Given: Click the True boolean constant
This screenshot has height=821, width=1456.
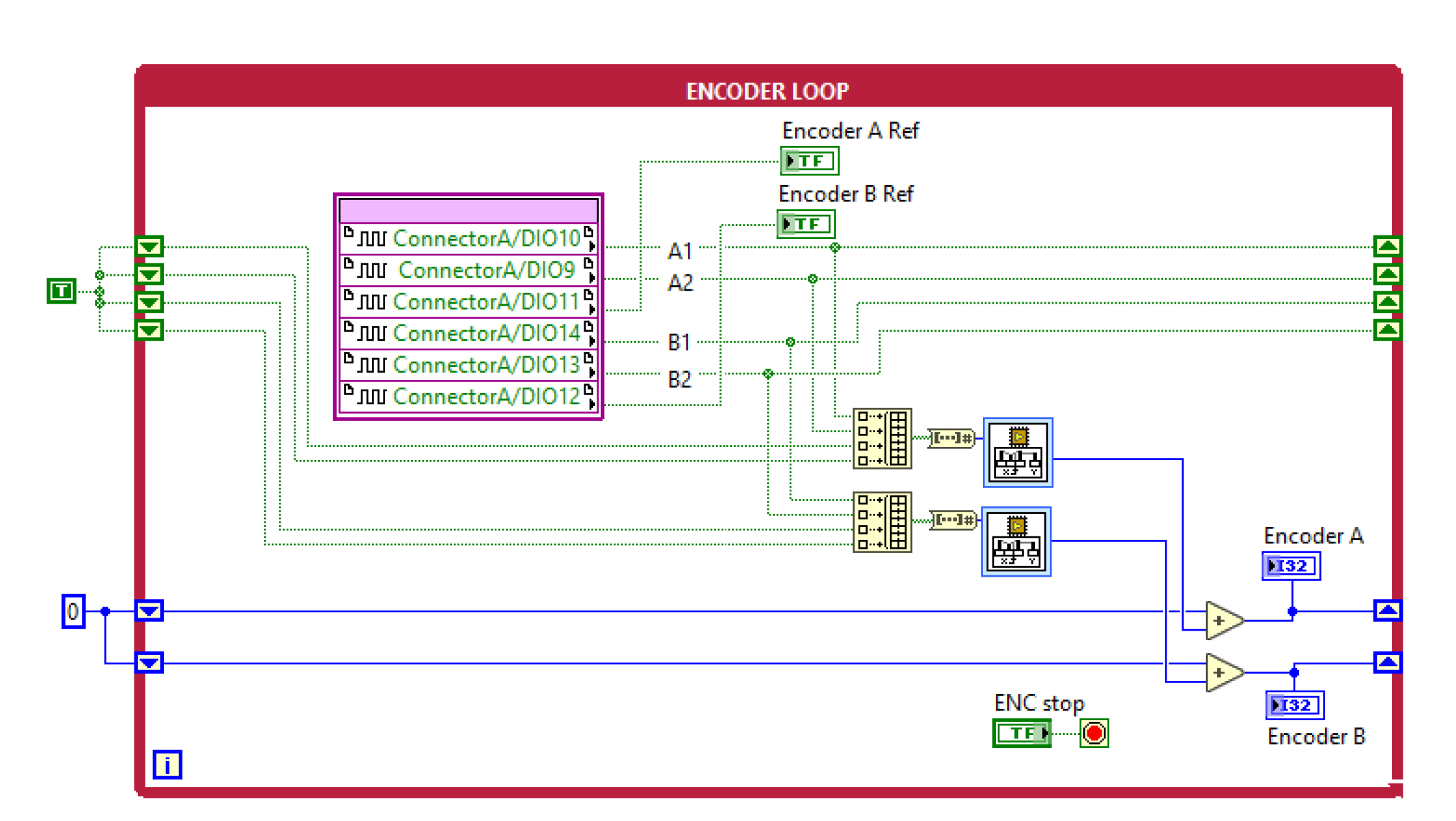Looking at the screenshot, I should pos(61,291).
